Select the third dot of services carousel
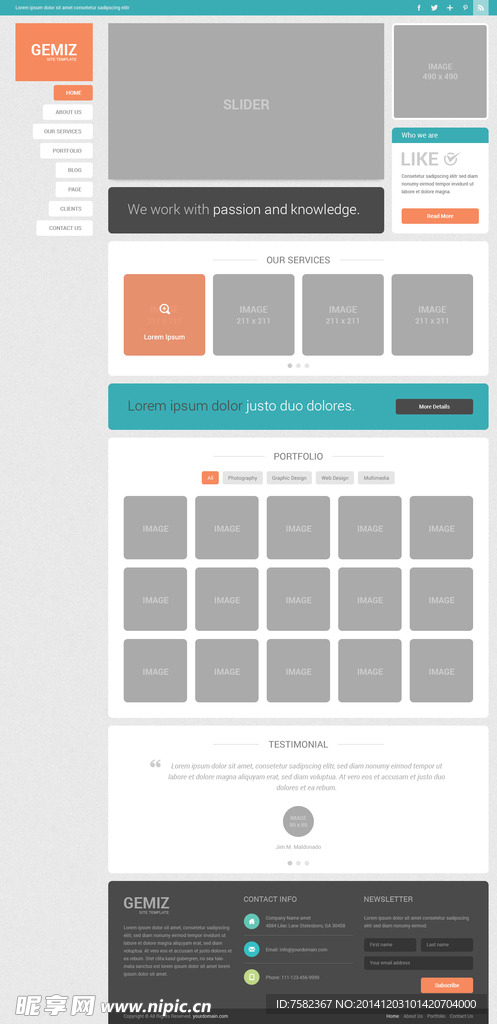Viewport: 497px width, 1024px height. pos(307,366)
